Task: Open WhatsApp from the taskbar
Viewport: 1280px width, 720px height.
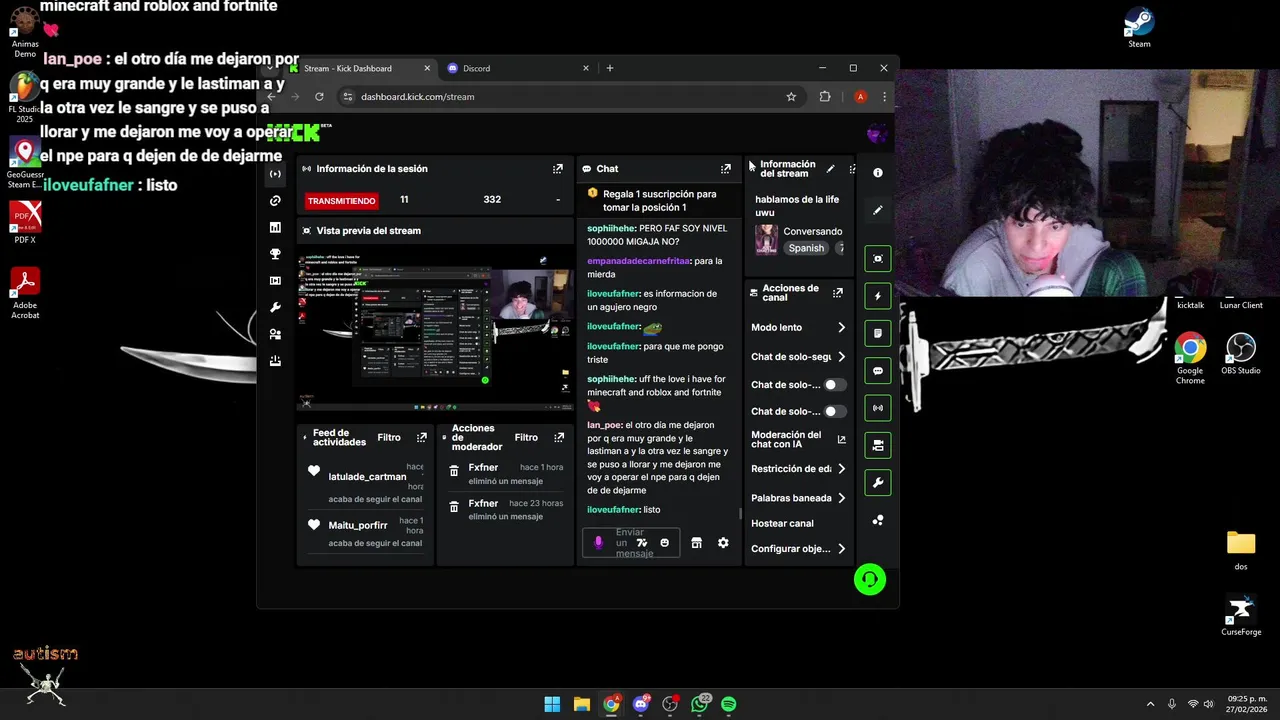Action: click(x=700, y=704)
